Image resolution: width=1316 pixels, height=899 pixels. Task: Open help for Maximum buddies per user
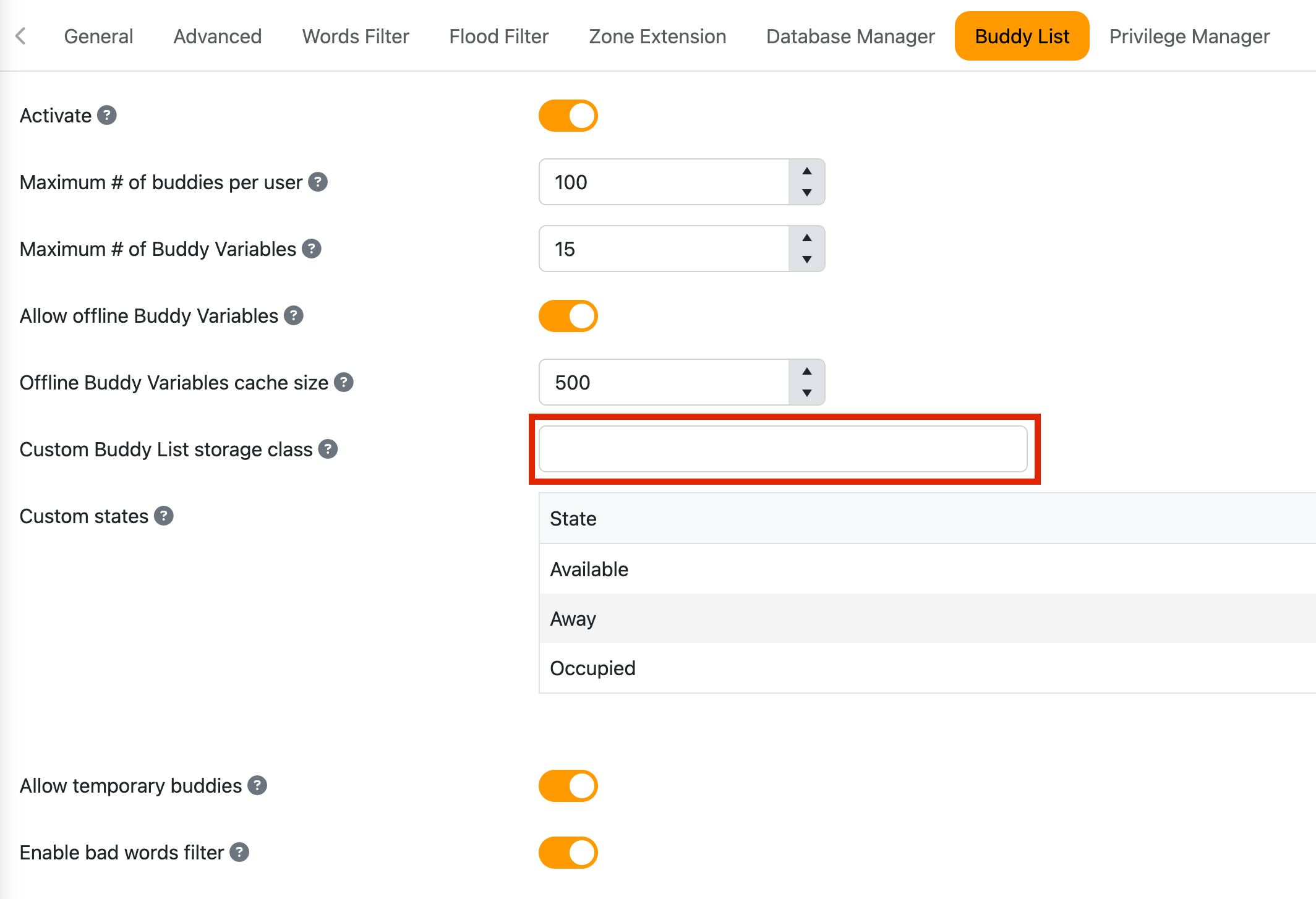(318, 182)
